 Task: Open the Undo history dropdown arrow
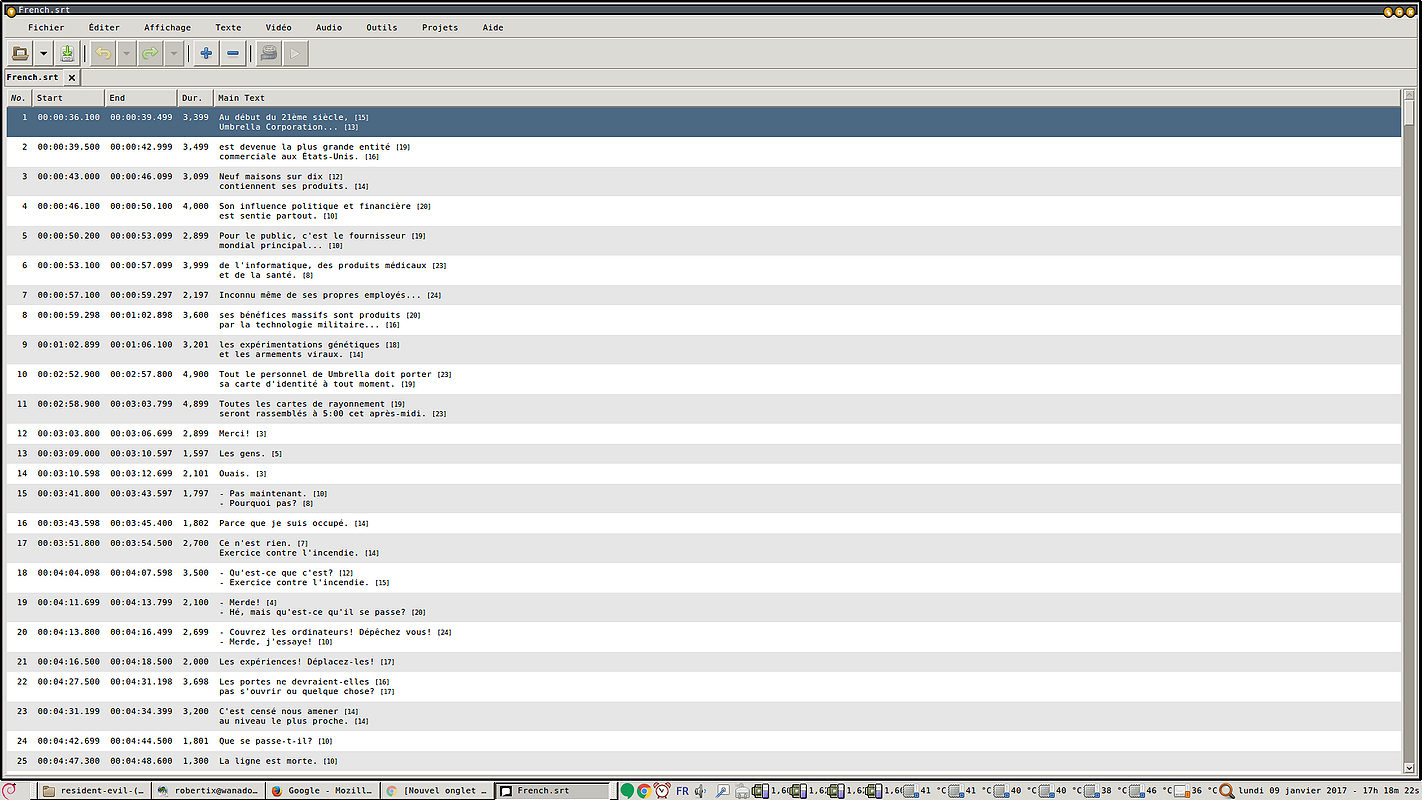[x=126, y=54]
